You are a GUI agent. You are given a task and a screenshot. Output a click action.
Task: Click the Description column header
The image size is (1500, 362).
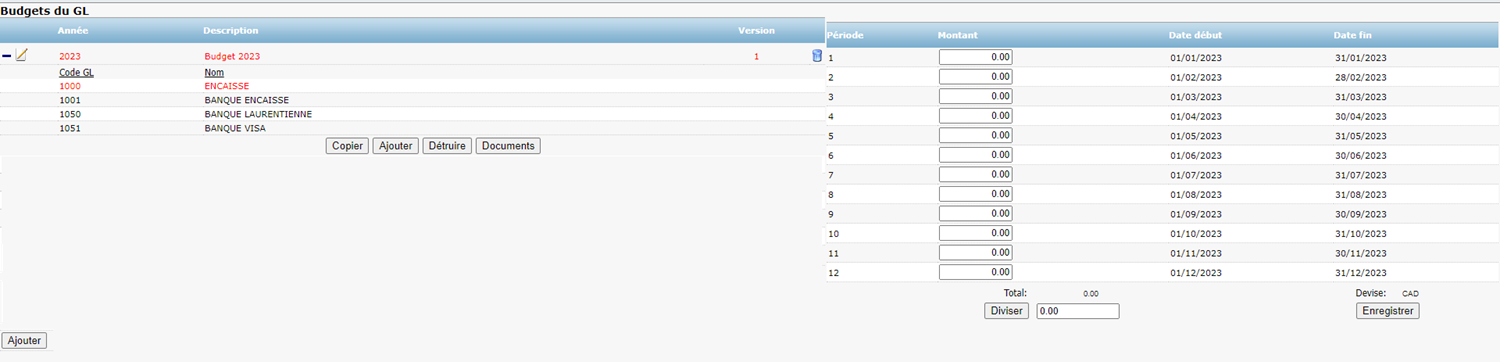tap(230, 31)
